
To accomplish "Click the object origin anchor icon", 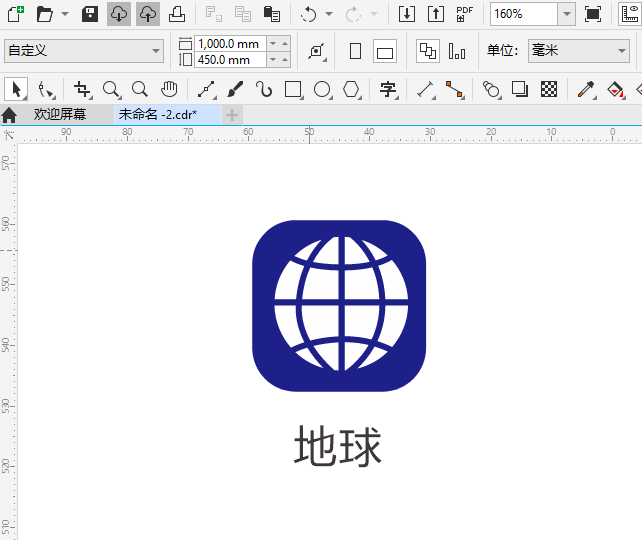I will (x=316, y=51).
